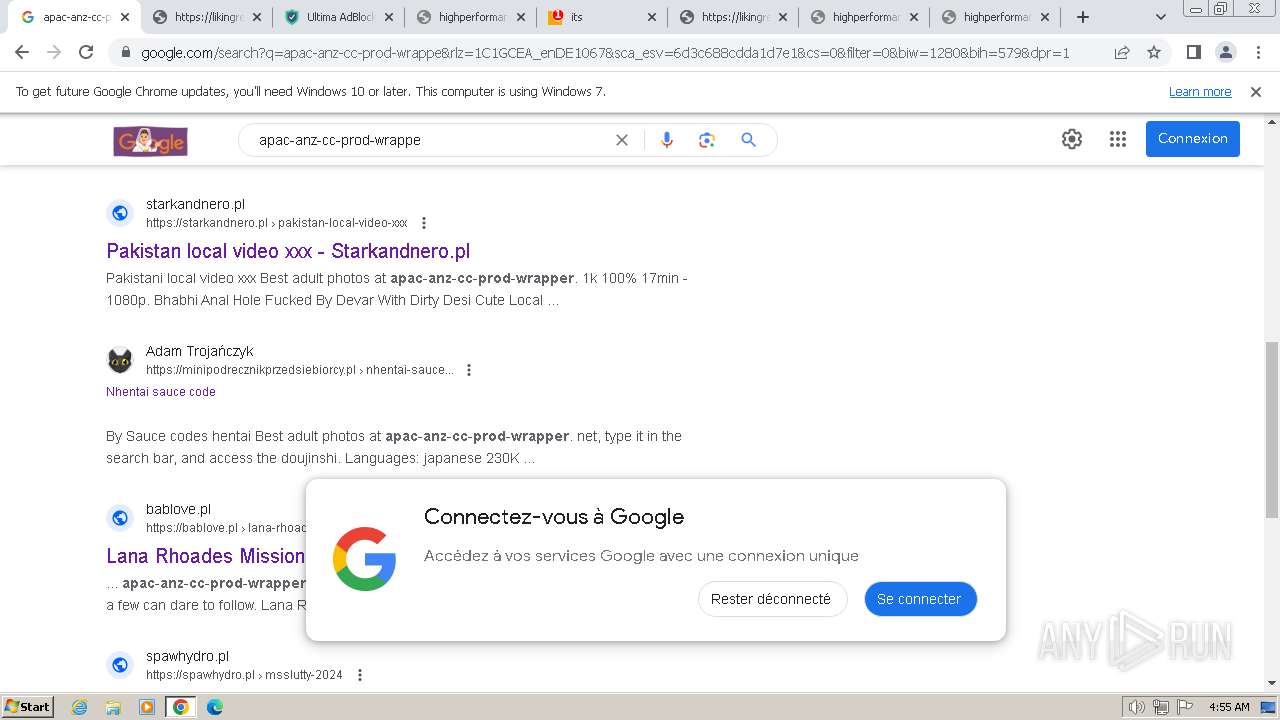Click the 4:55 AM clock
Image resolution: width=1280 pixels, height=720 pixels.
tap(1229, 707)
